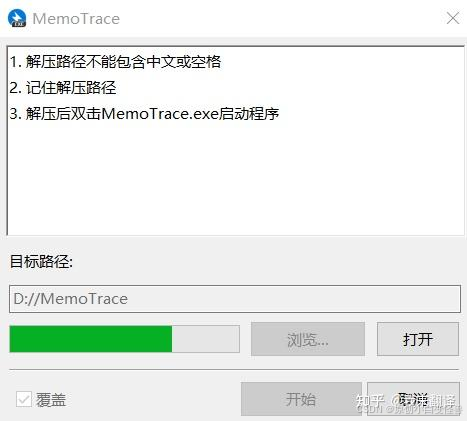Click the 浏览... browse button
The width and height of the screenshot is (467, 421).
pyautogui.click(x=308, y=339)
